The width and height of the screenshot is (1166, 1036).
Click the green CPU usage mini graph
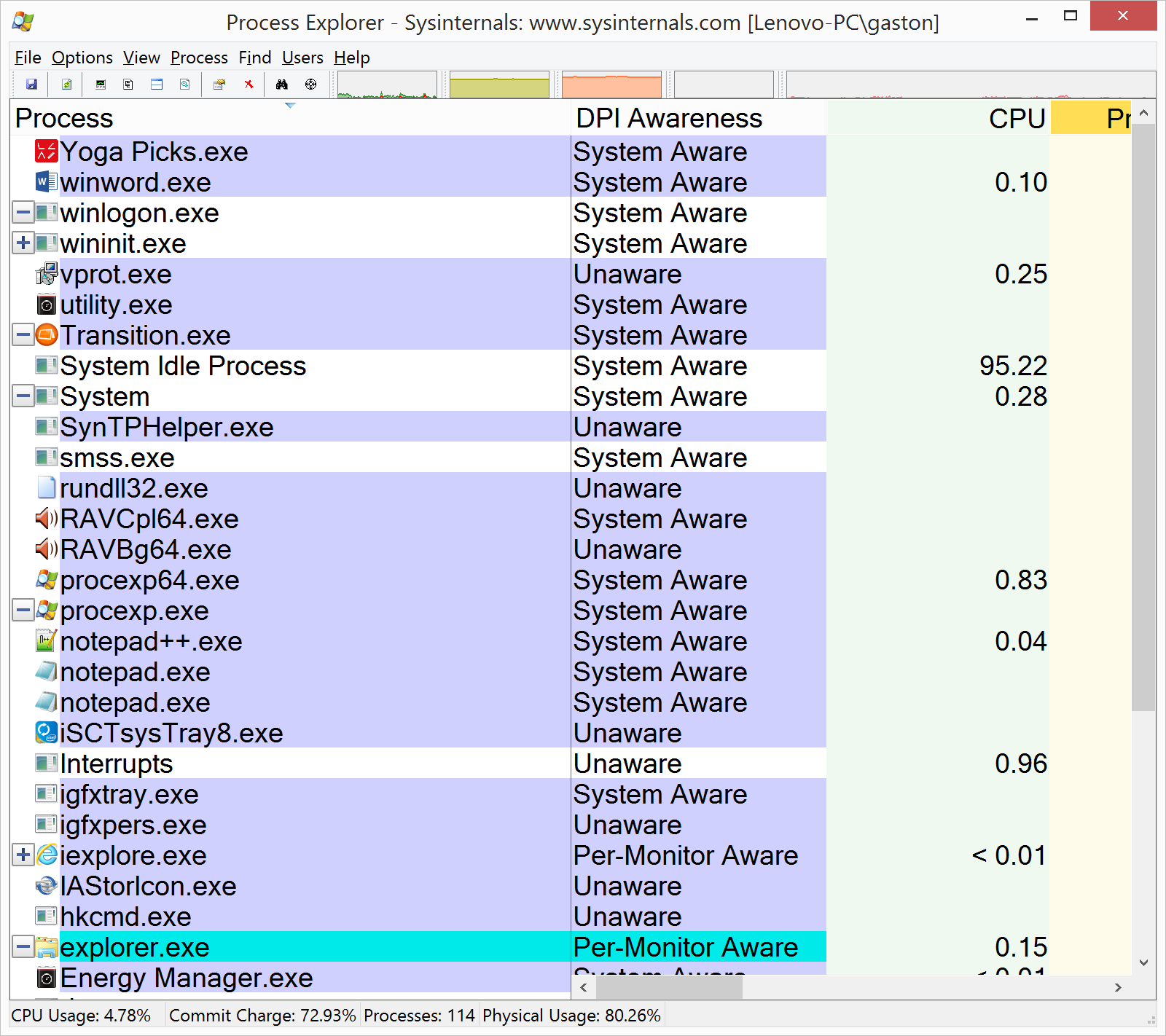pos(387,85)
